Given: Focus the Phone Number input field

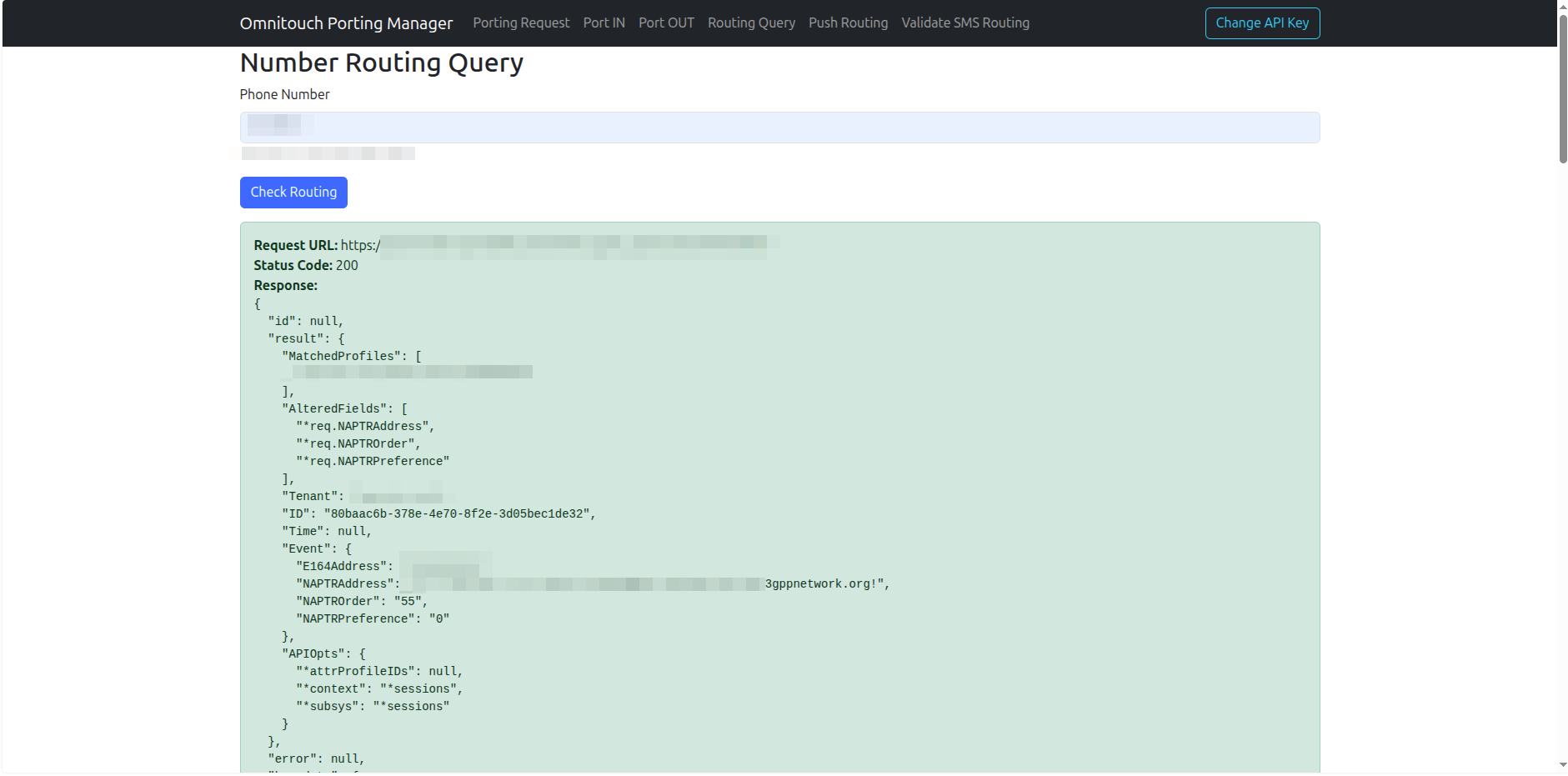Looking at the screenshot, I should (x=779, y=128).
